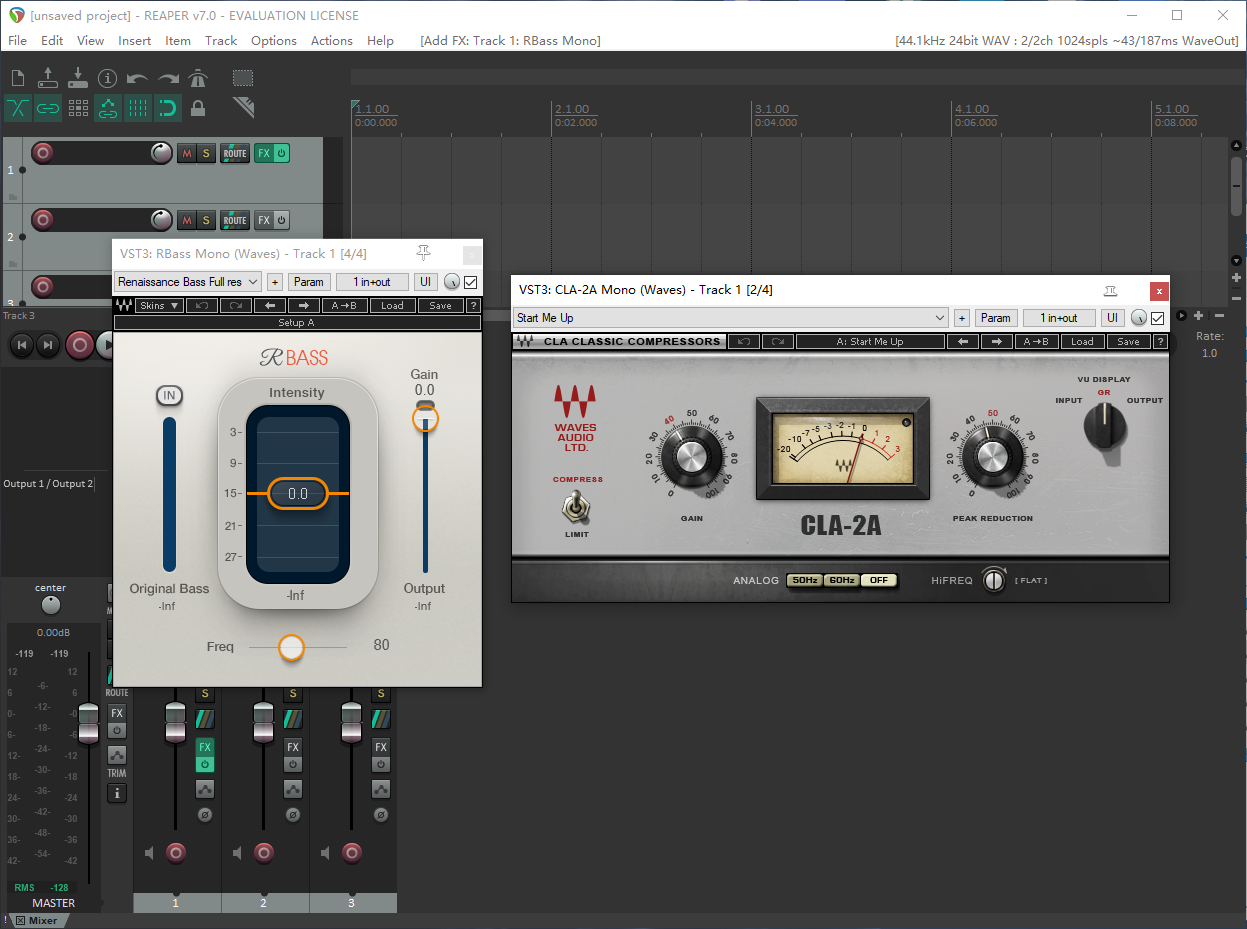The image size is (1247, 929).
Task: Toggle auto-crossfade icon in toolbar
Action: point(18,108)
